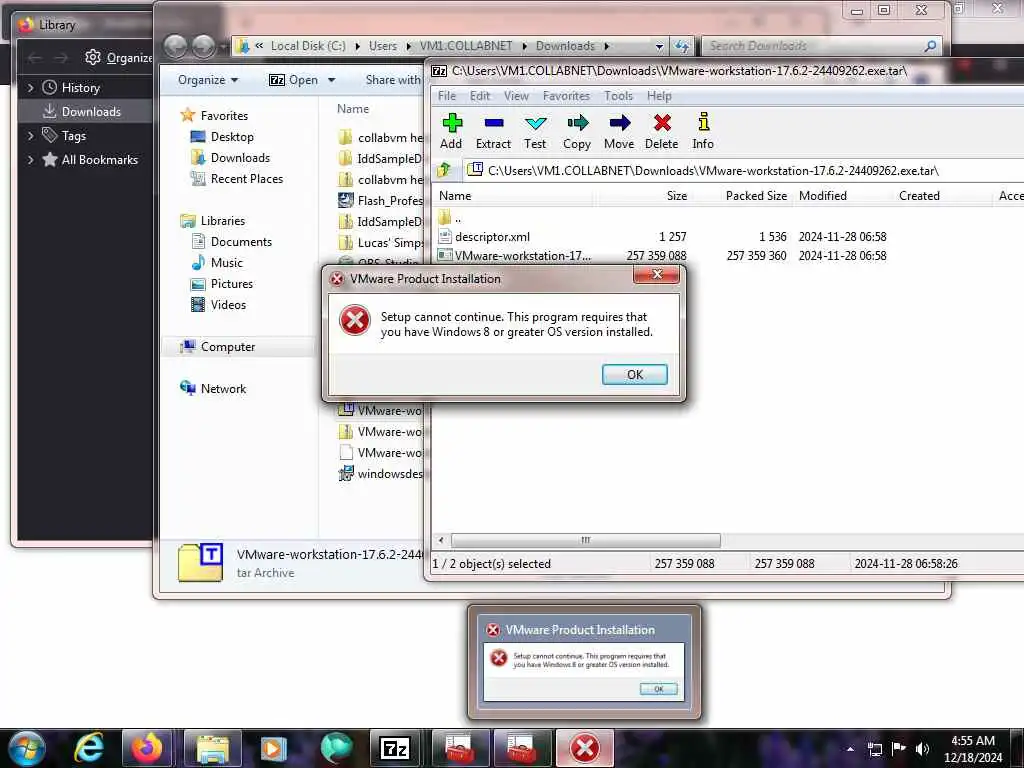Click 7-Zip horizontal scrollbar left arrow

coord(441,540)
